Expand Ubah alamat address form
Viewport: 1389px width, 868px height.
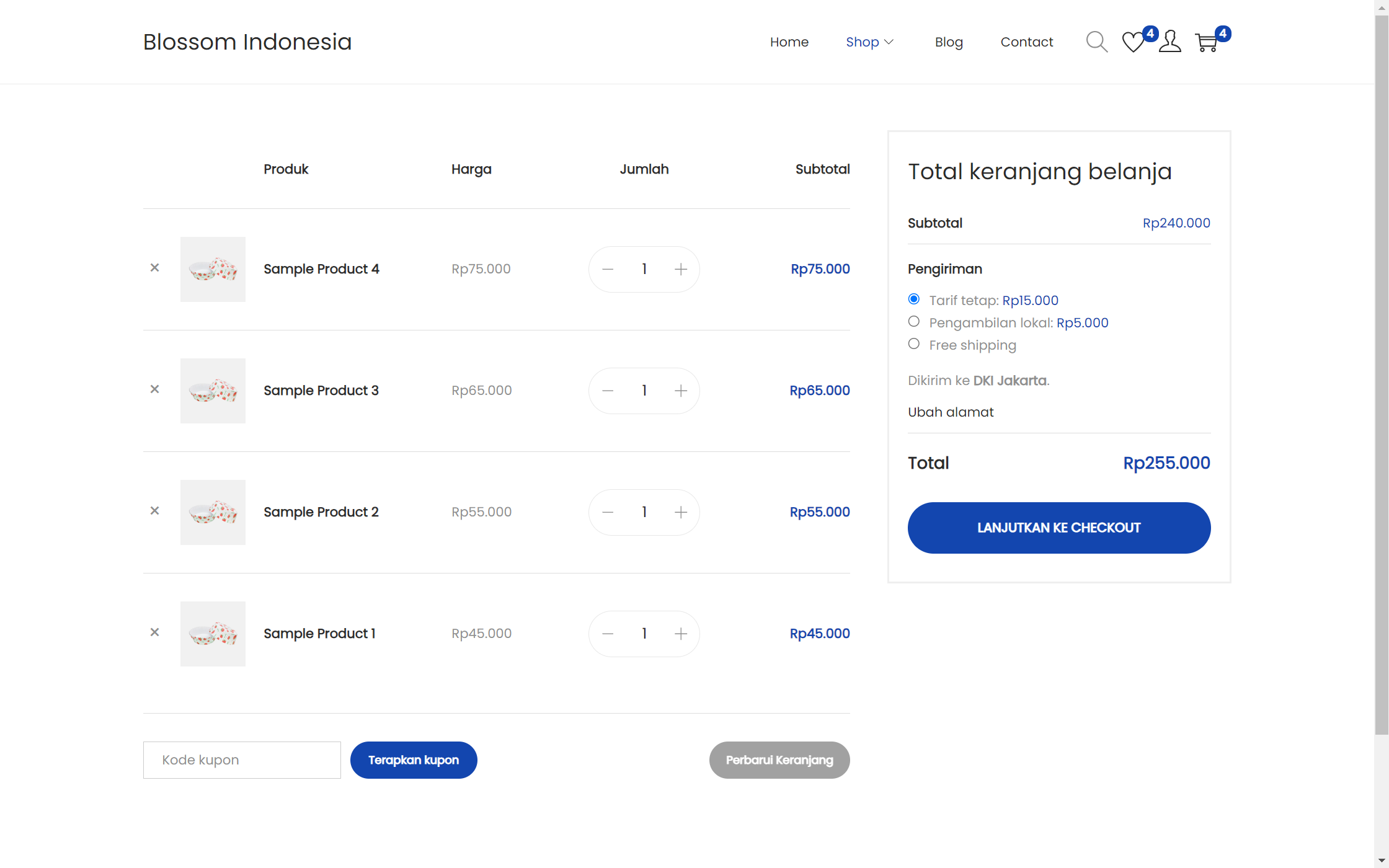click(951, 412)
